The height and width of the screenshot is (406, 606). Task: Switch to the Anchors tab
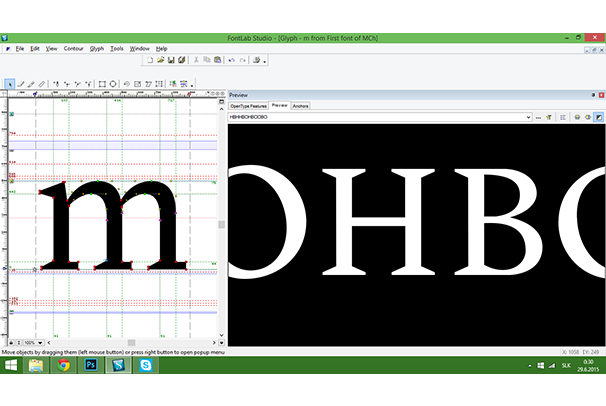click(x=300, y=105)
